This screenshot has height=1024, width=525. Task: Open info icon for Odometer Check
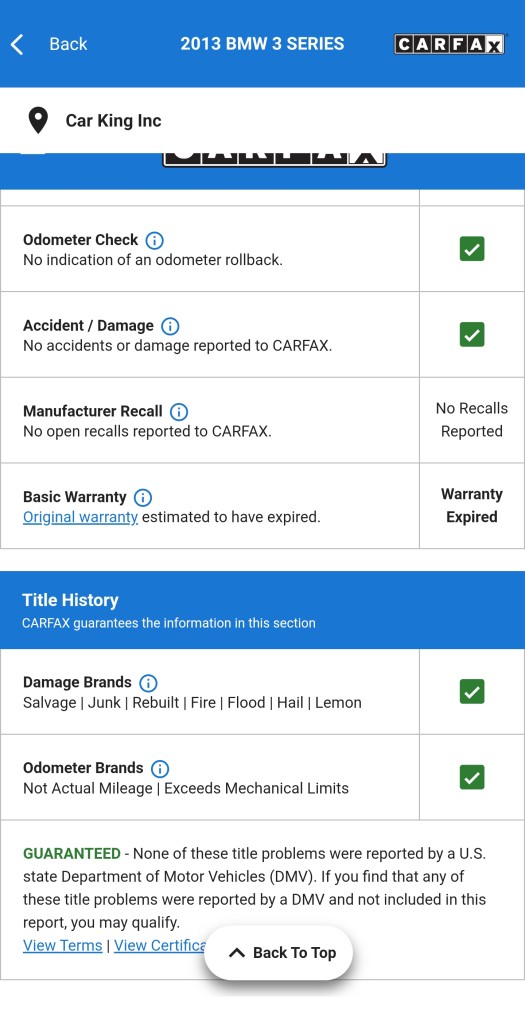[154, 240]
